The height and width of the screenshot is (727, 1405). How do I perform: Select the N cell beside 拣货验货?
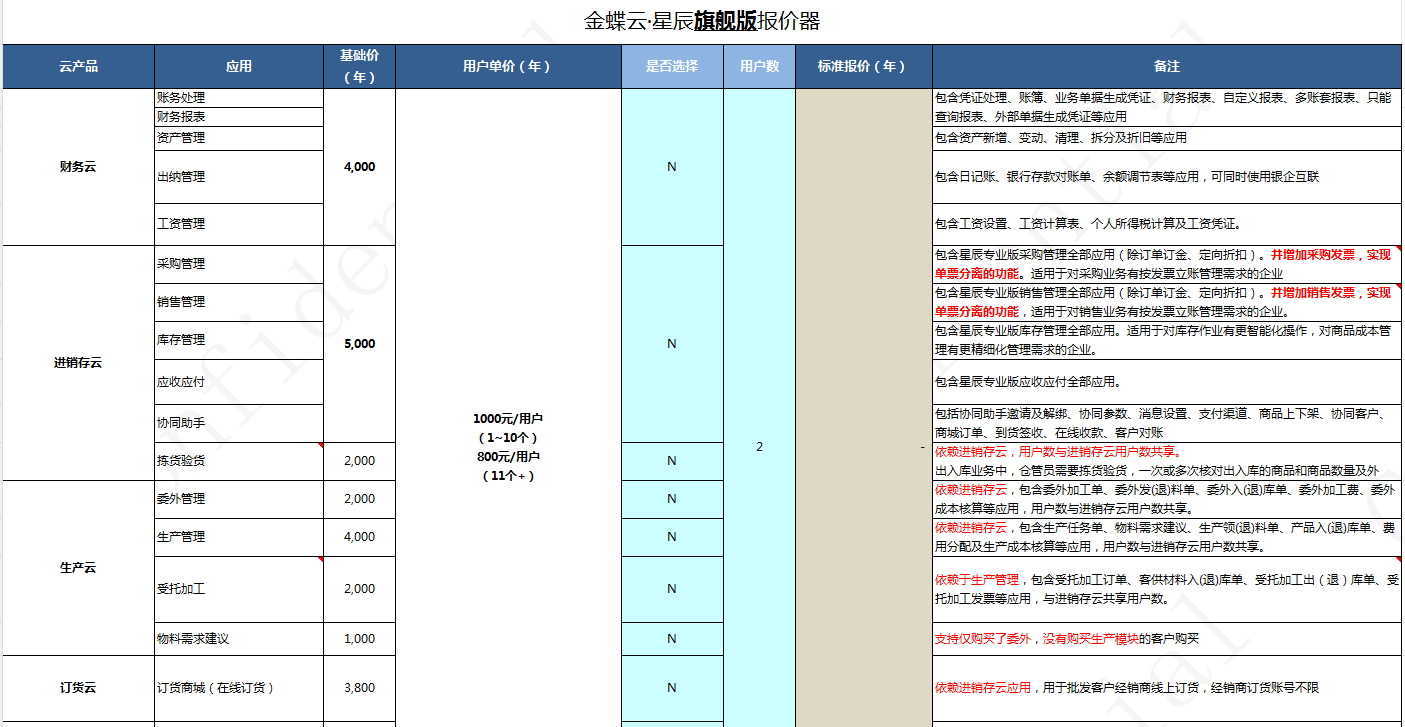[x=671, y=461]
